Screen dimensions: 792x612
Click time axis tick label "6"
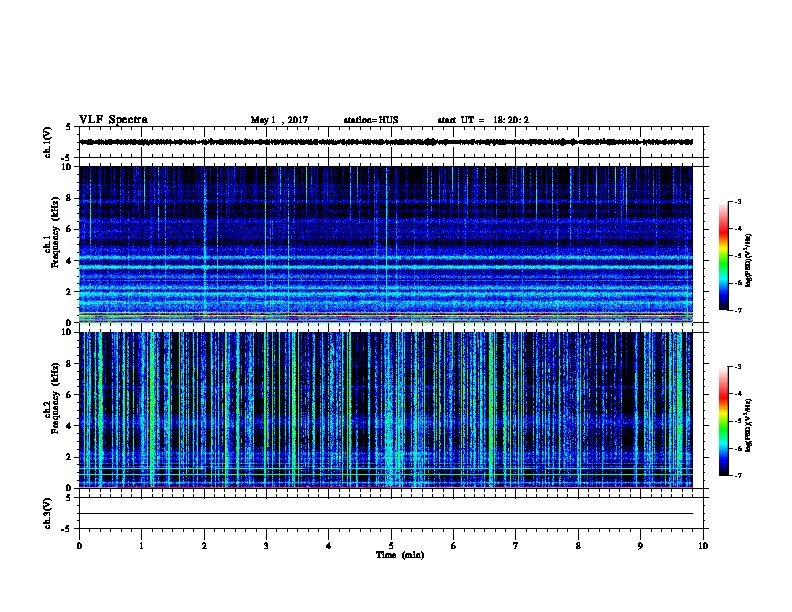454,546
